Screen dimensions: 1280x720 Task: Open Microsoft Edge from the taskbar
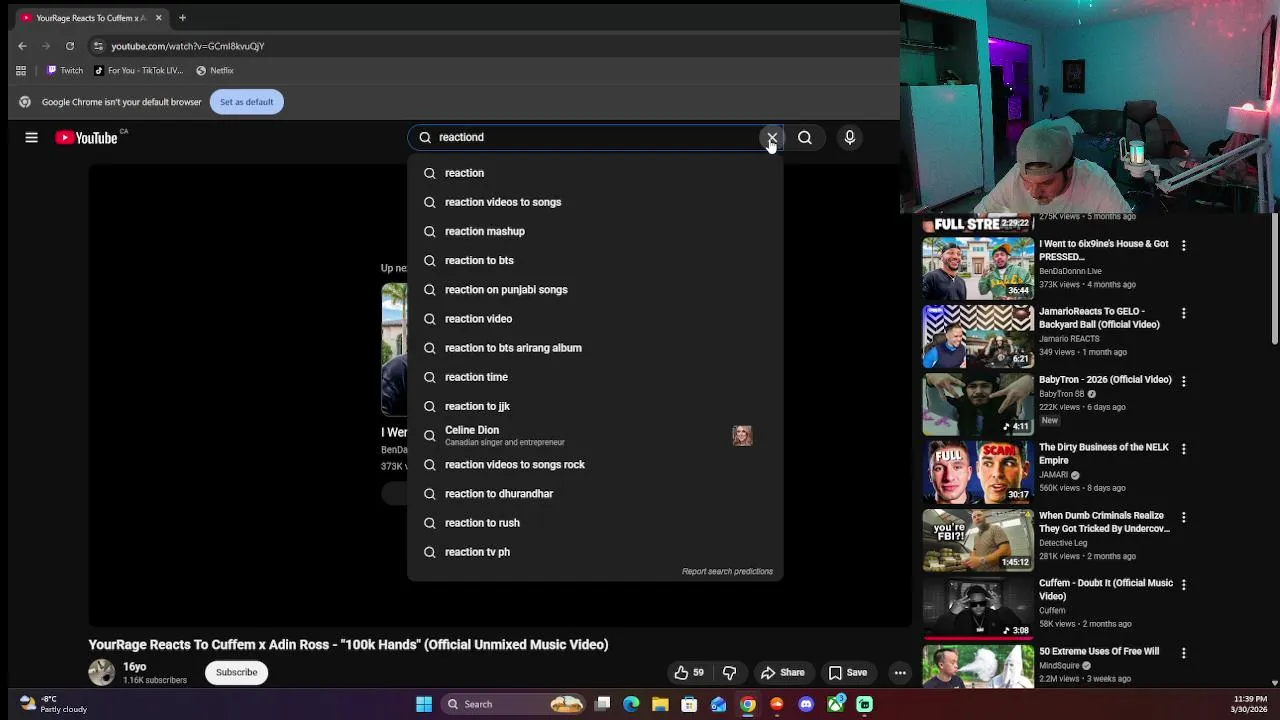(631, 704)
